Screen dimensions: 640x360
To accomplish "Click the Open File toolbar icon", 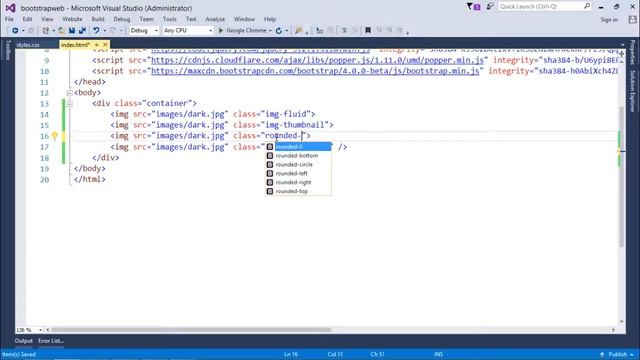I will (62, 31).
